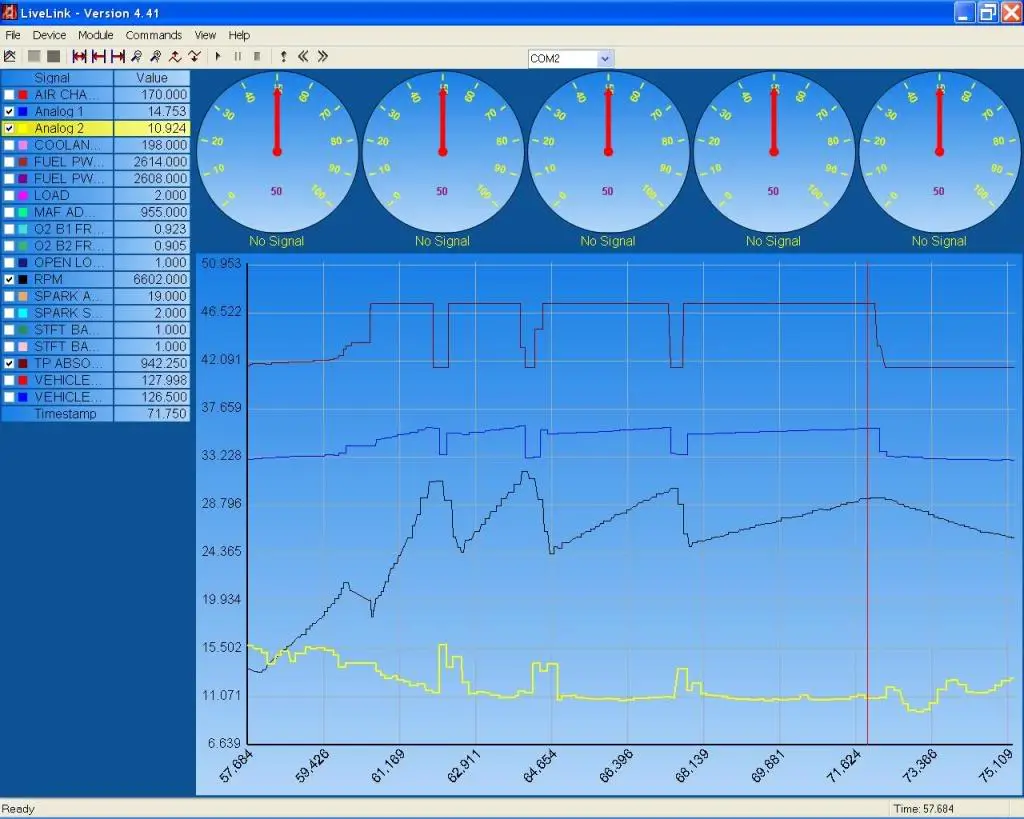This screenshot has width=1024, height=819.
Task: Click the first gauge dial from left
Action: point(277,152)
